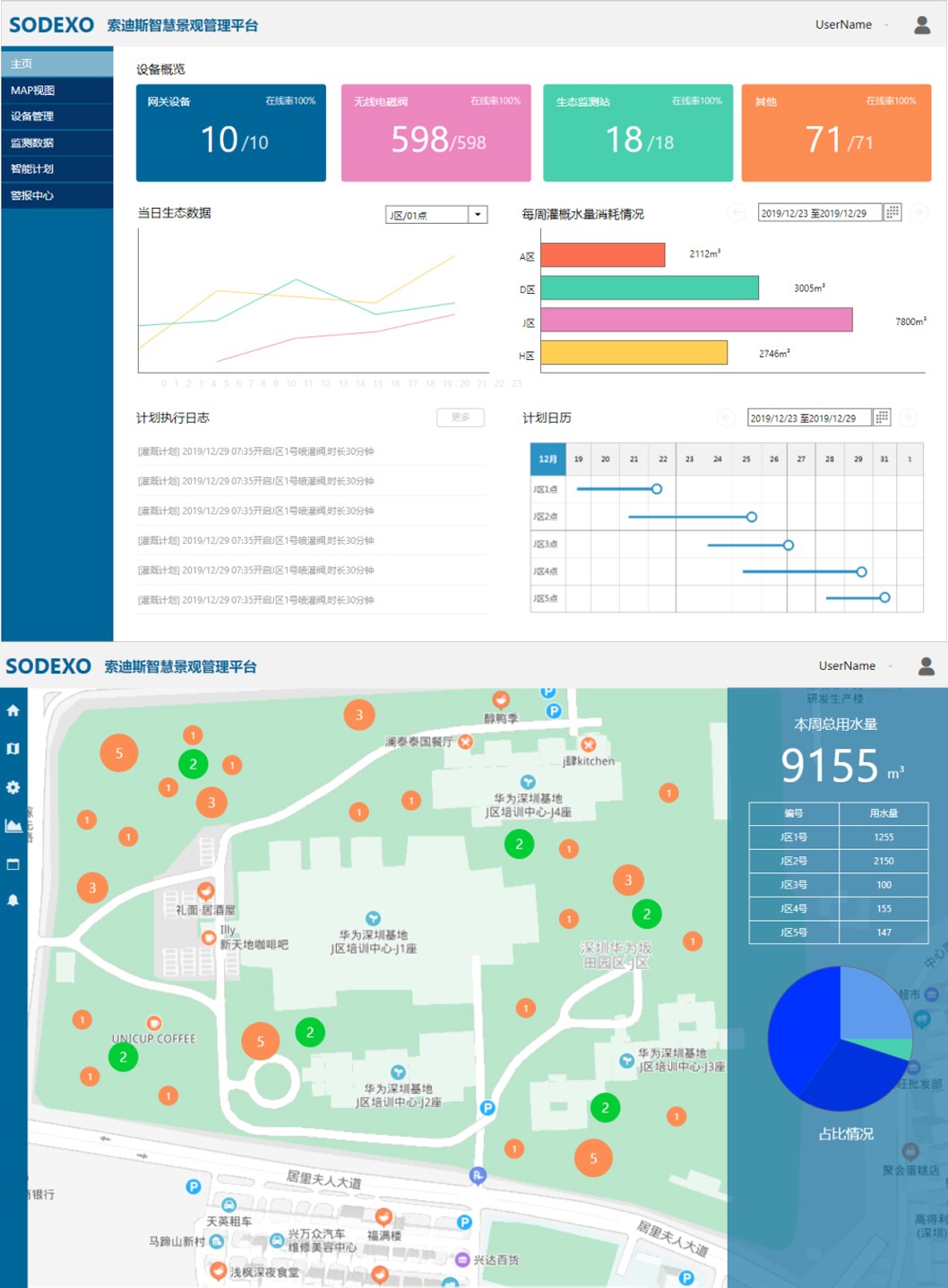Expand the J区/01点 dropdown
This screenshot has width=948, height=1288.
(478, 215)
